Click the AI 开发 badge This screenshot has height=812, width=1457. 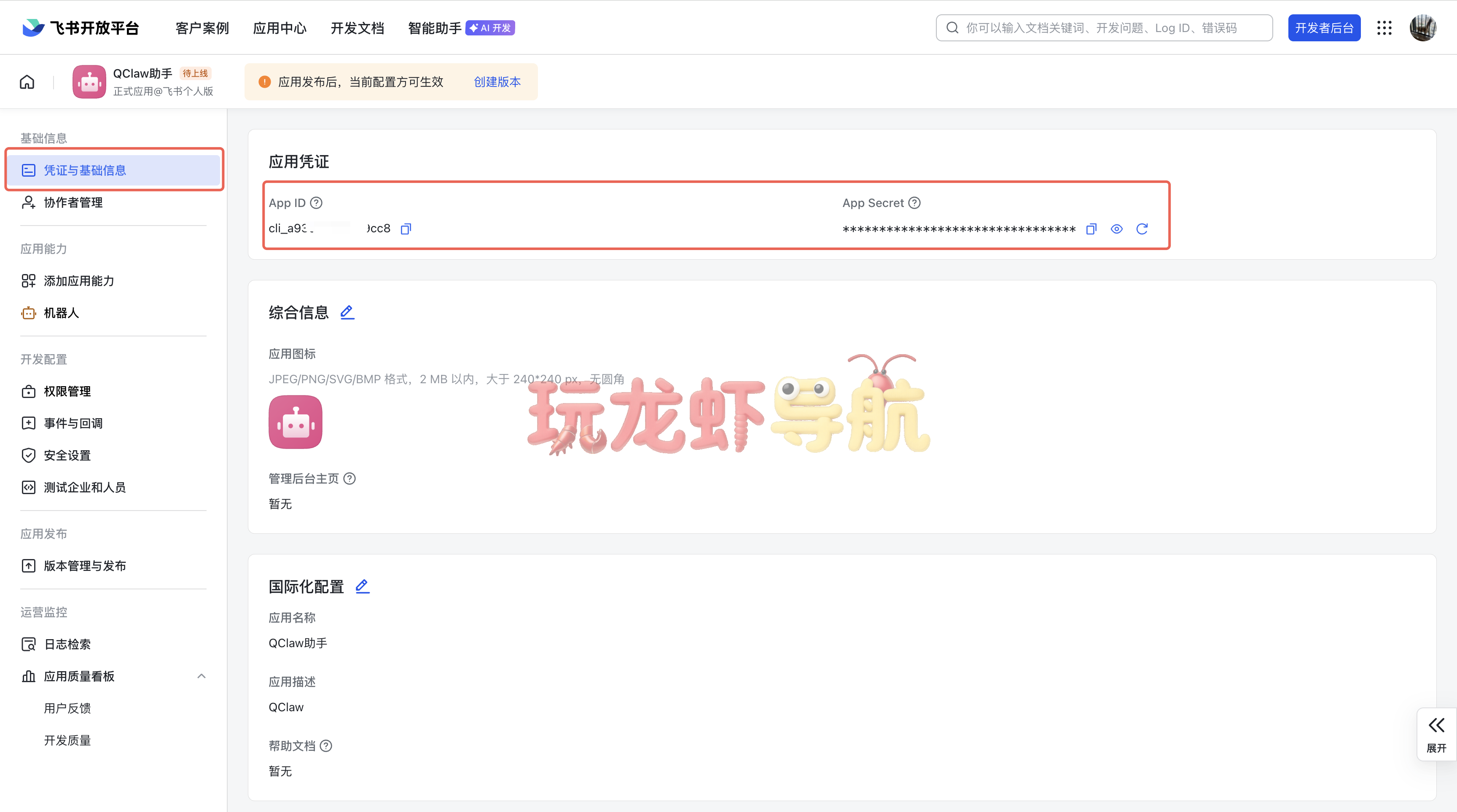point(490,28)
